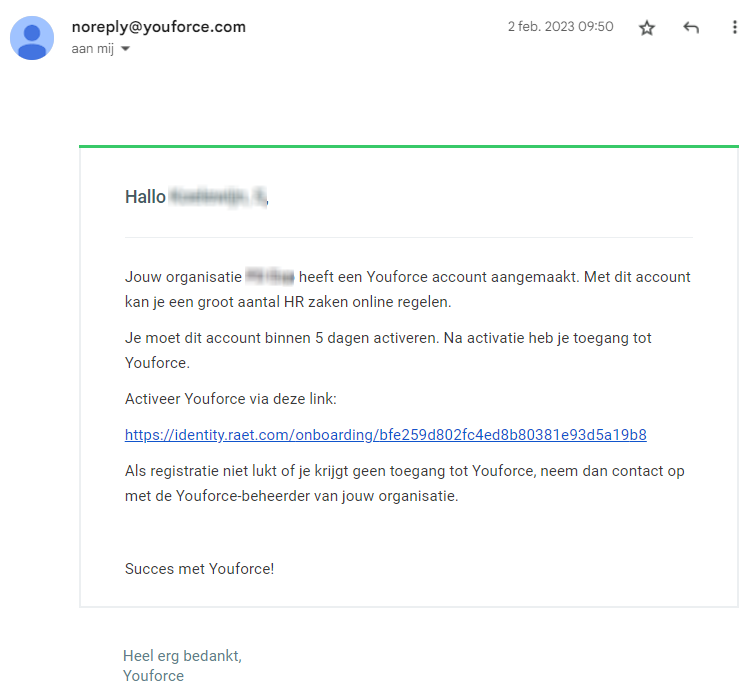The image size is (753, 688).
Task: Click the reply arrow icon
Action: (x=691, y=28)
